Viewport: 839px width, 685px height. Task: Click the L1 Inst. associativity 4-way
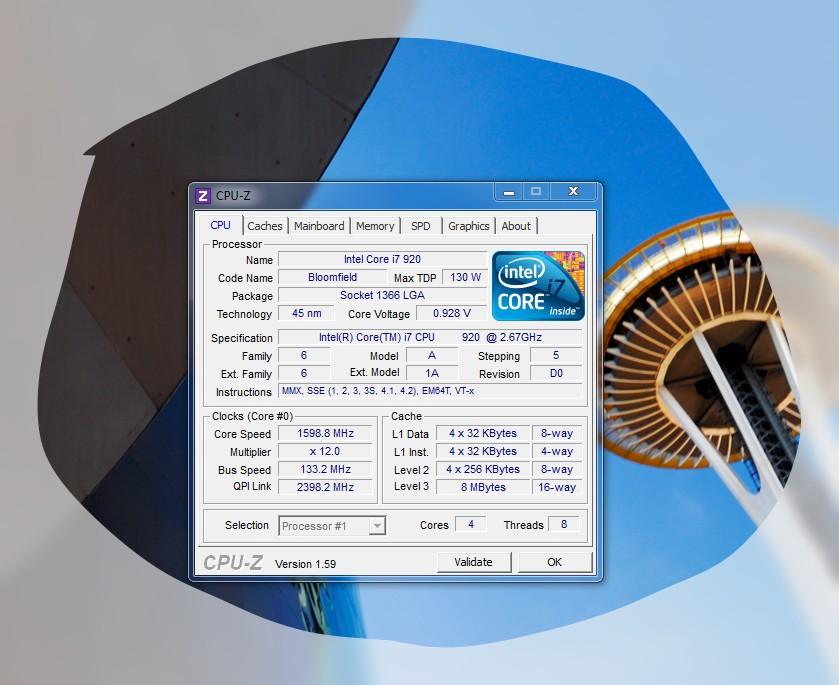pyautogui.click(x=556, y=452)
